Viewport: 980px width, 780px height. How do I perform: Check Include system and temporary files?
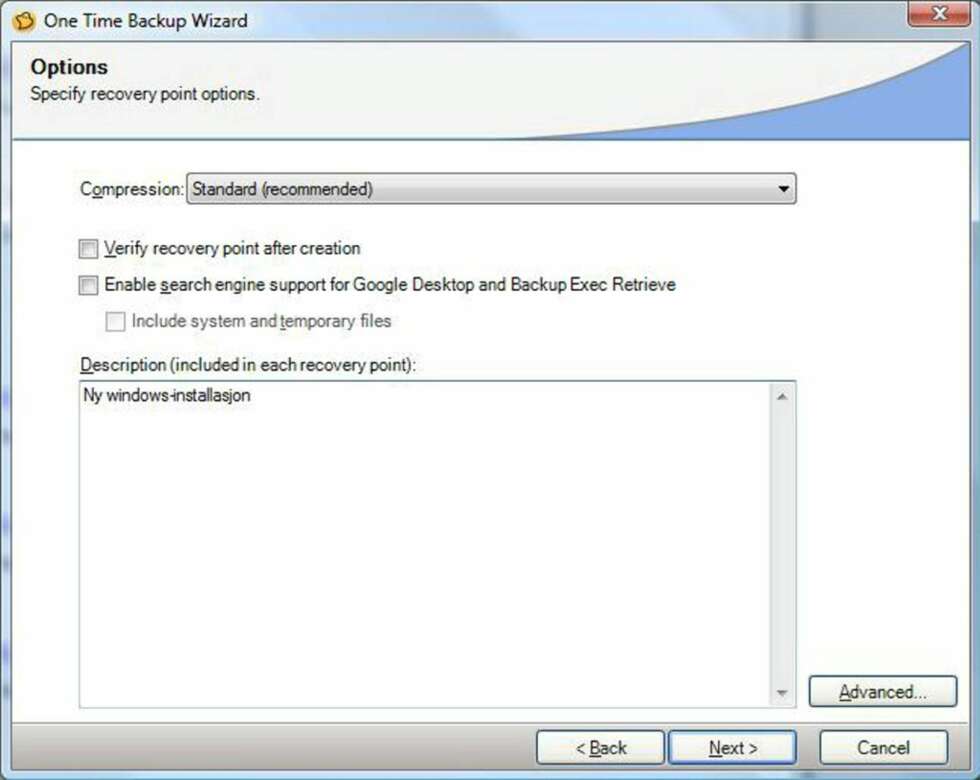tap(115, 321)
